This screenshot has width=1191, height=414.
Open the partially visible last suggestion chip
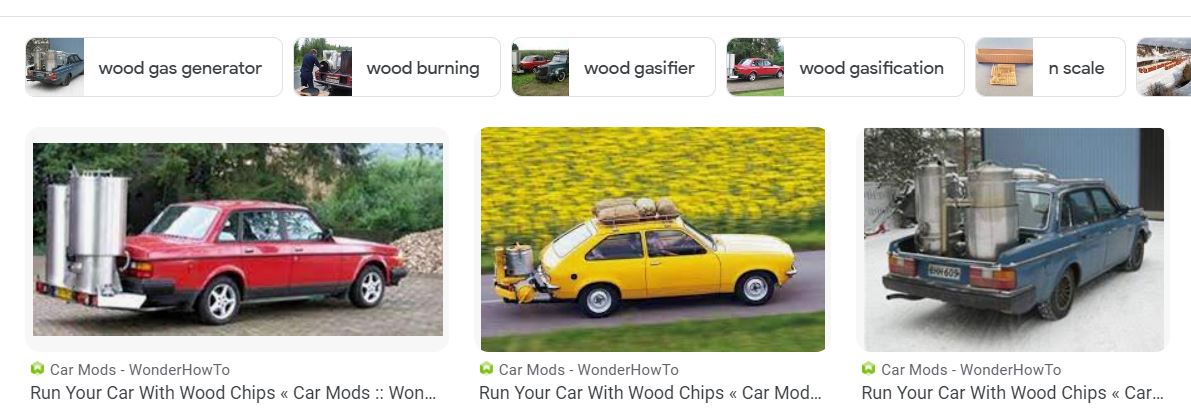point(1164,67)
